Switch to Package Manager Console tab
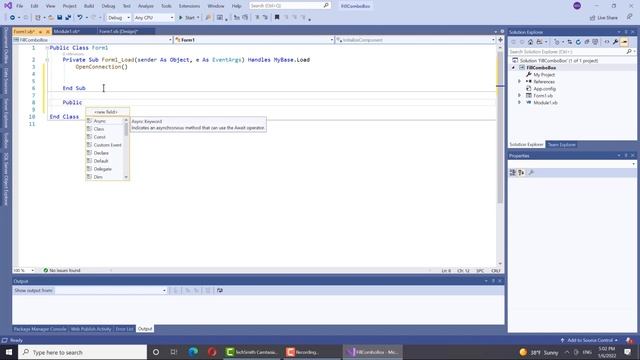Image resolution: width=640 pixels, height=360 pixels. coord(40,329)
